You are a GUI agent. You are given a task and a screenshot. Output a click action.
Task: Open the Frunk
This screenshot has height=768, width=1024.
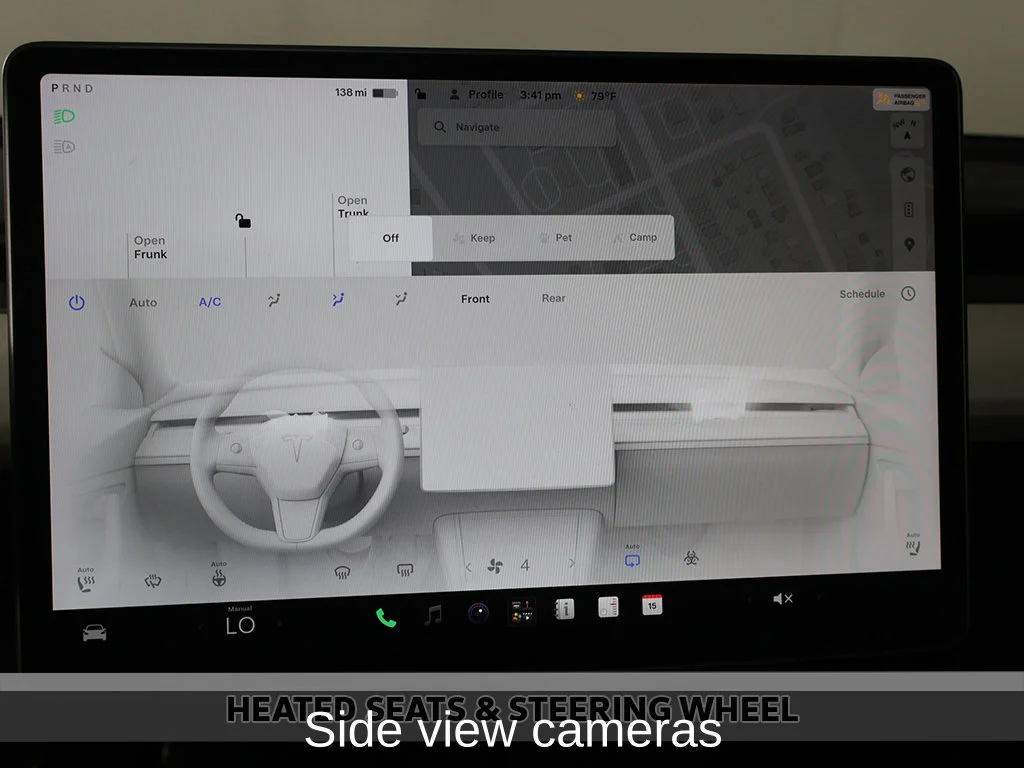[150, 248]
